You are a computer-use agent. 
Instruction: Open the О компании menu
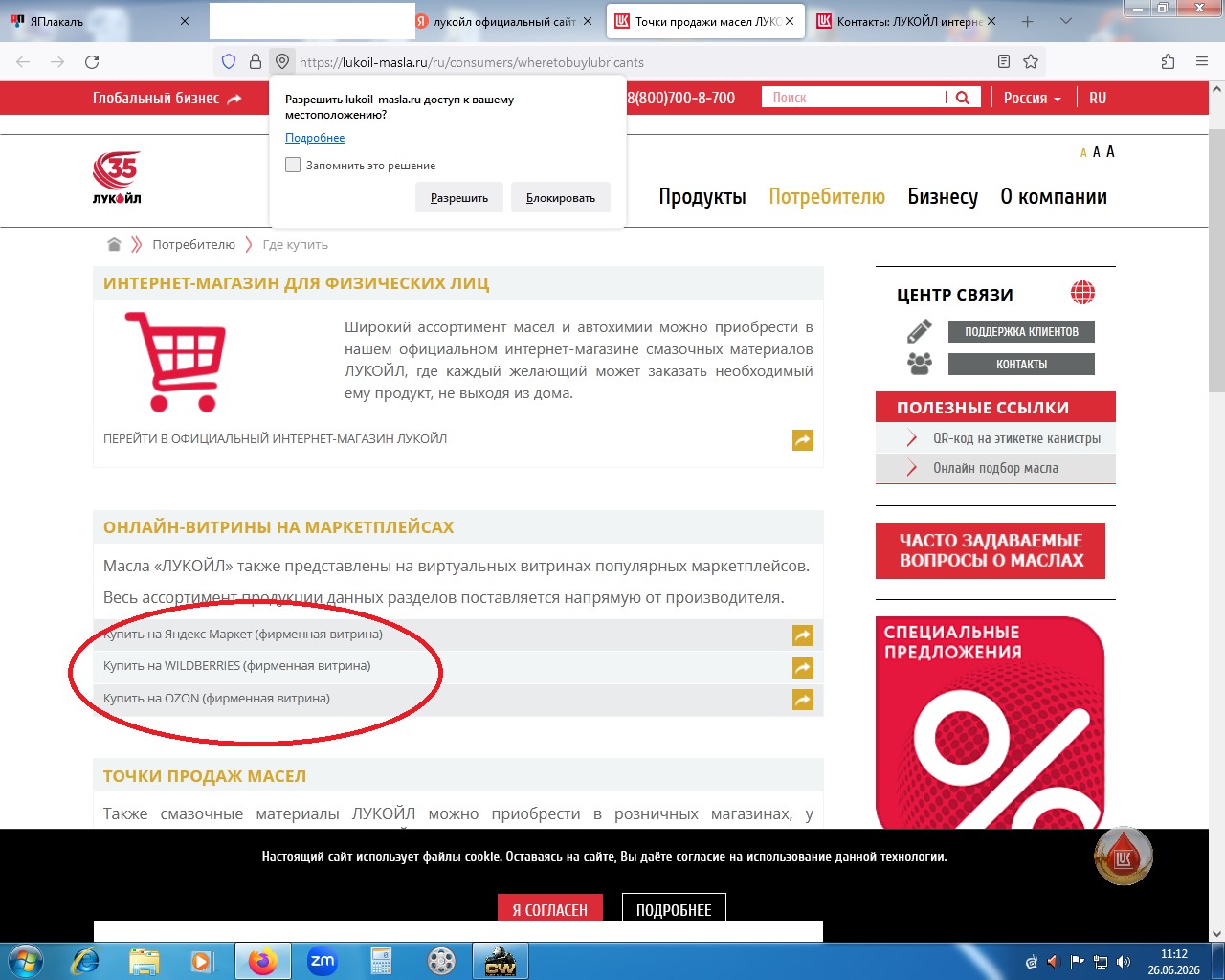tap(1054, 197)
